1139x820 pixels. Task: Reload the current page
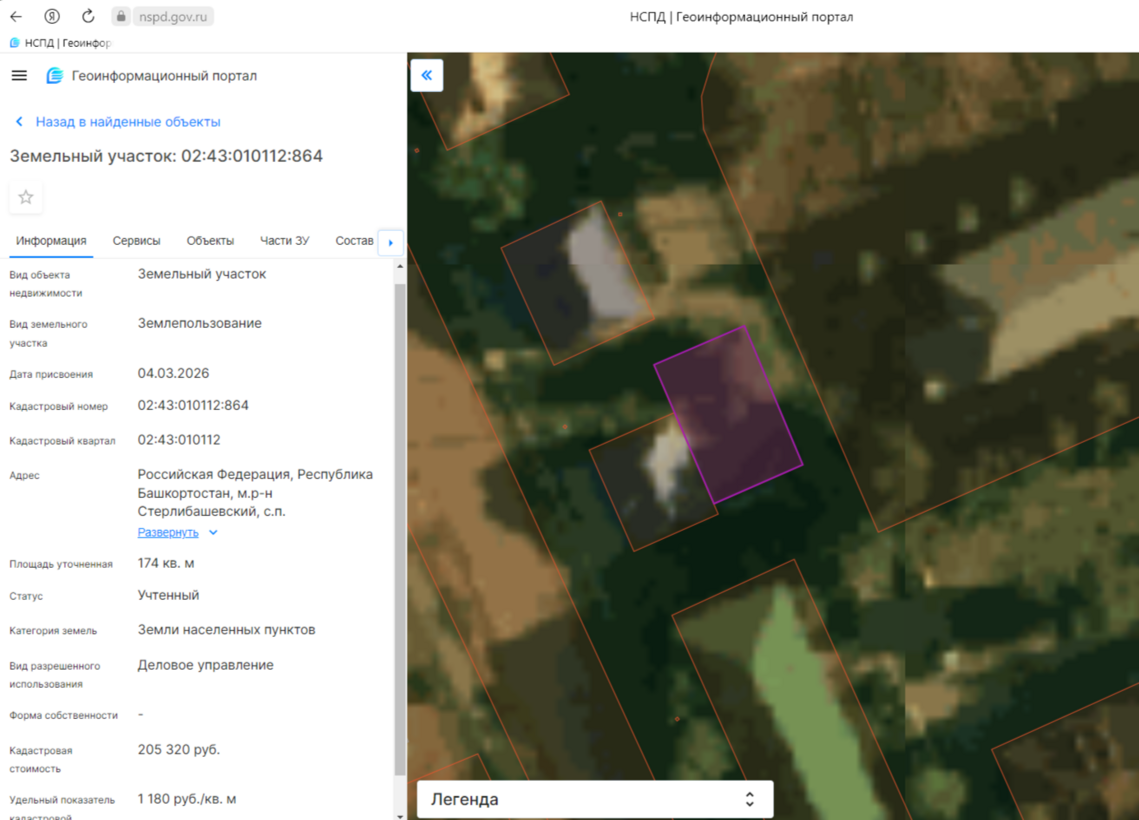tap(88, 16)
